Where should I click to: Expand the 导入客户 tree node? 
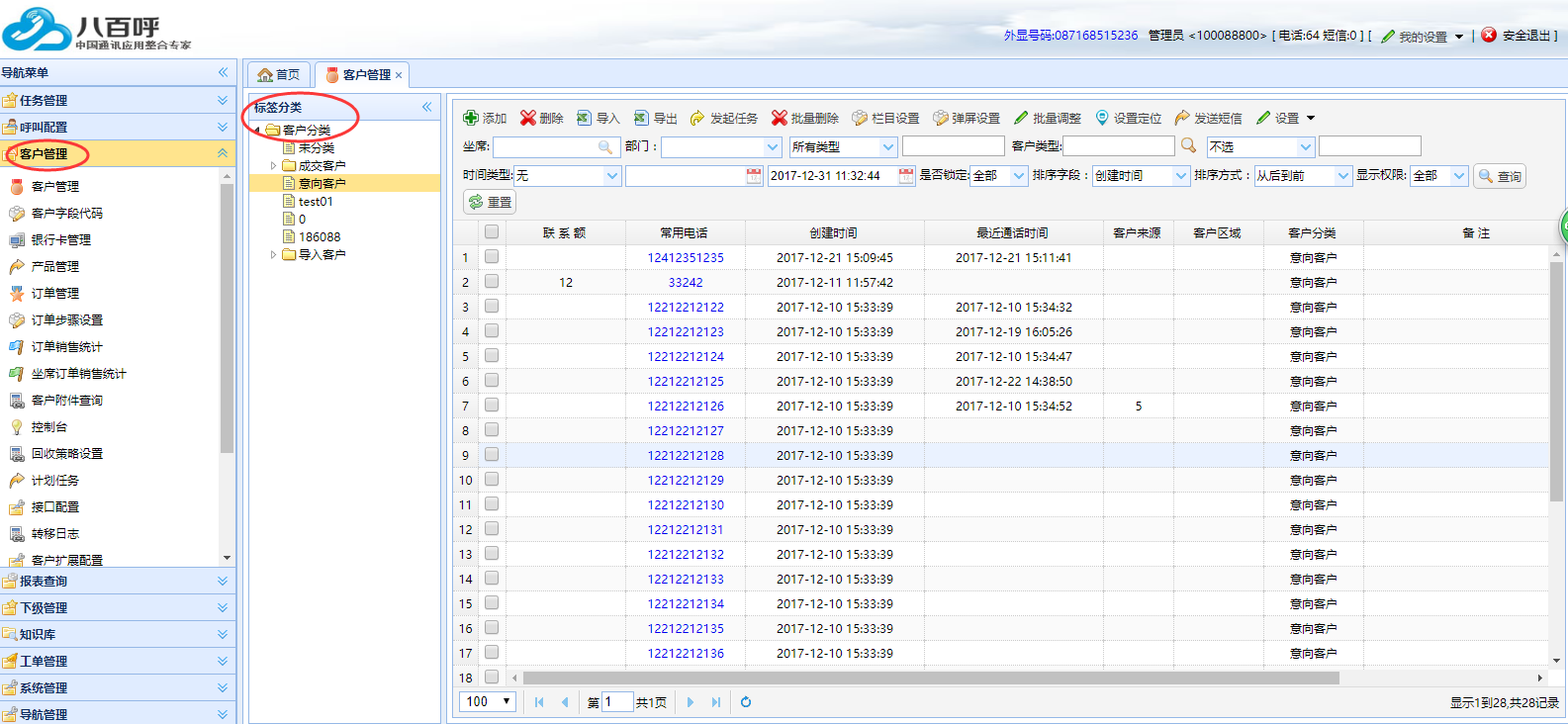point(274,255)
